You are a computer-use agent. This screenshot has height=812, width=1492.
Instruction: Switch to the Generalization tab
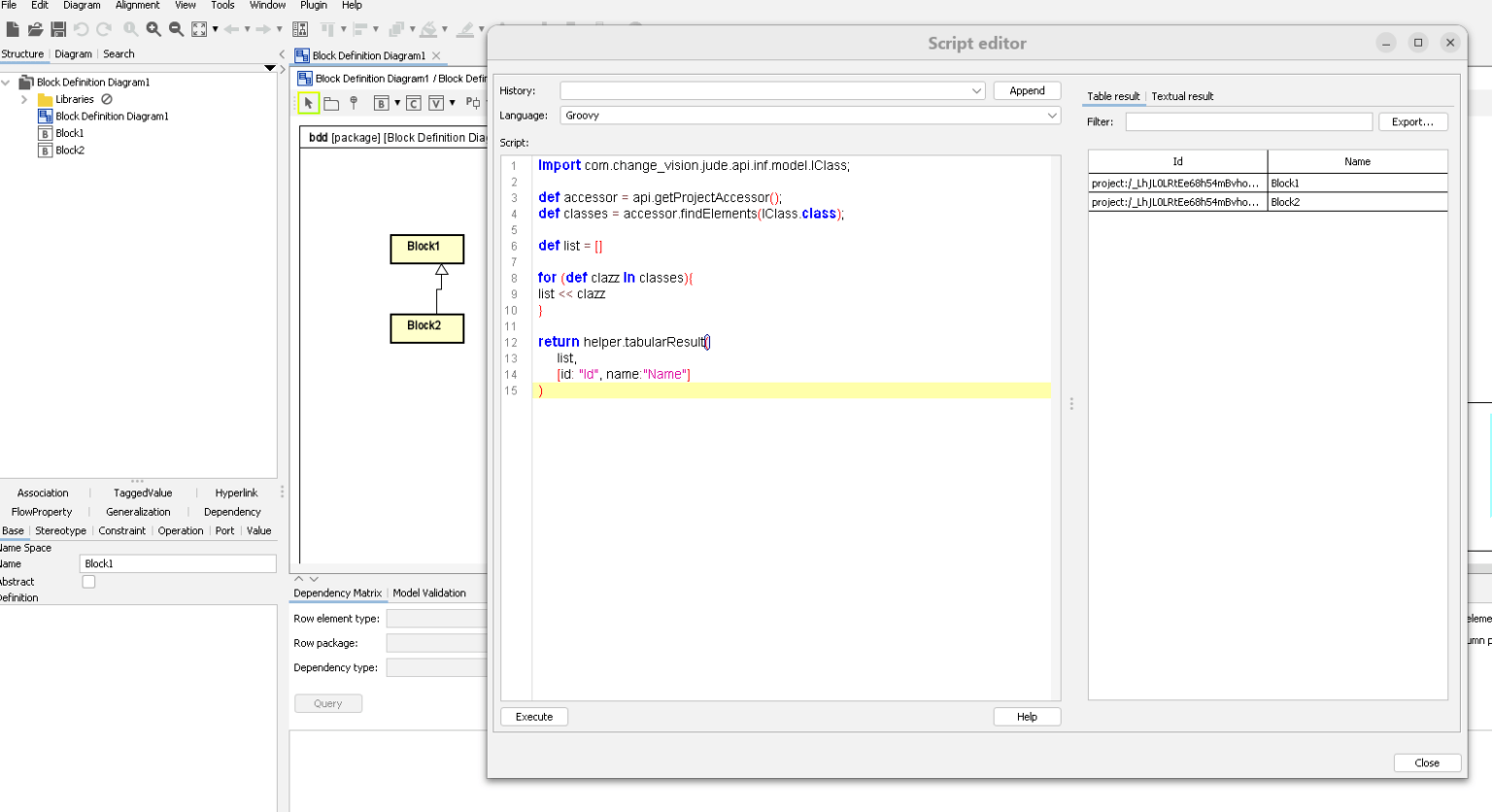137,512
